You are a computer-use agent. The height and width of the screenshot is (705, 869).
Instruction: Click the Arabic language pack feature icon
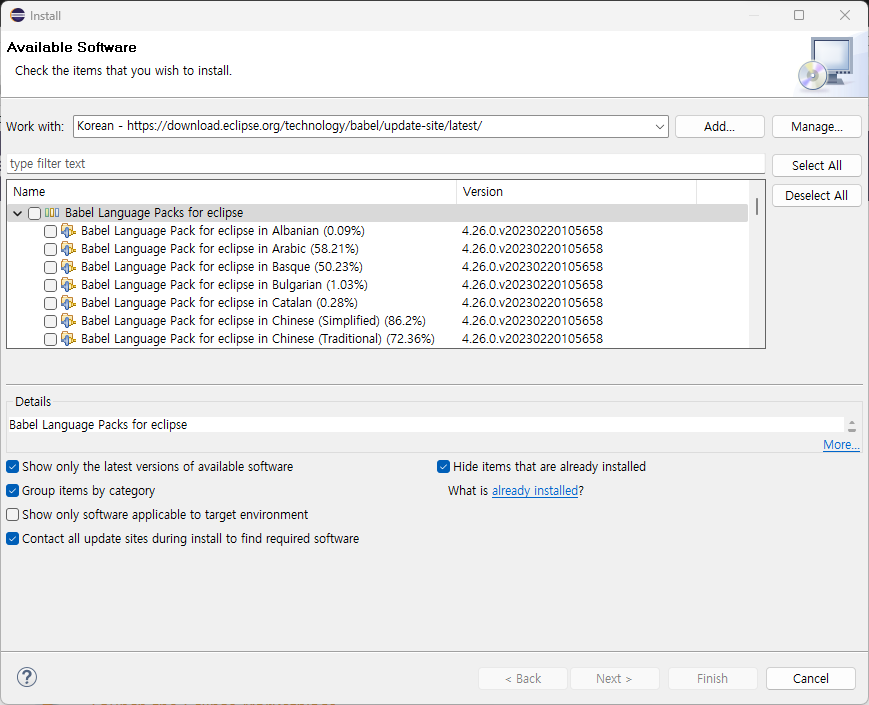pyautogui.click(x=68, y=249)
